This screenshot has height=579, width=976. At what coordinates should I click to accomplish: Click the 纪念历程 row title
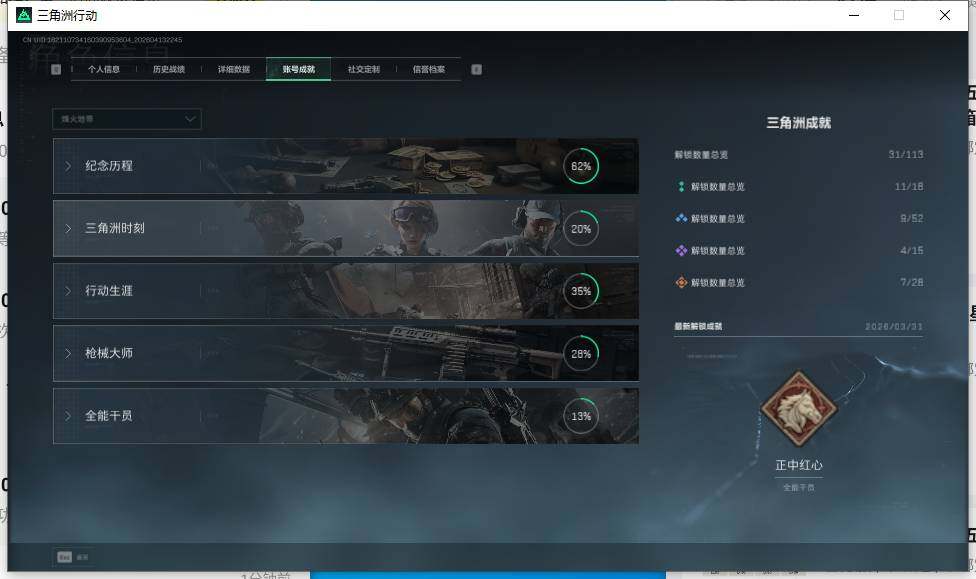click(109, 166)
